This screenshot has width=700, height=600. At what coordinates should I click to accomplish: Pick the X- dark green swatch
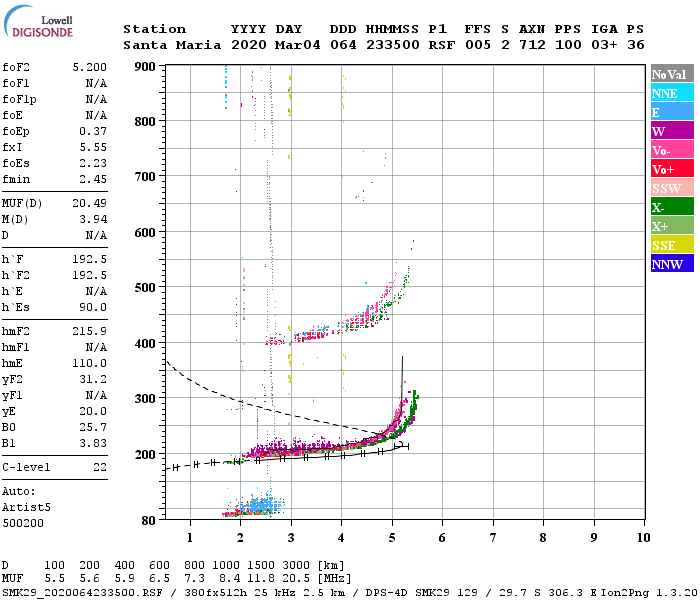(672, 207)
